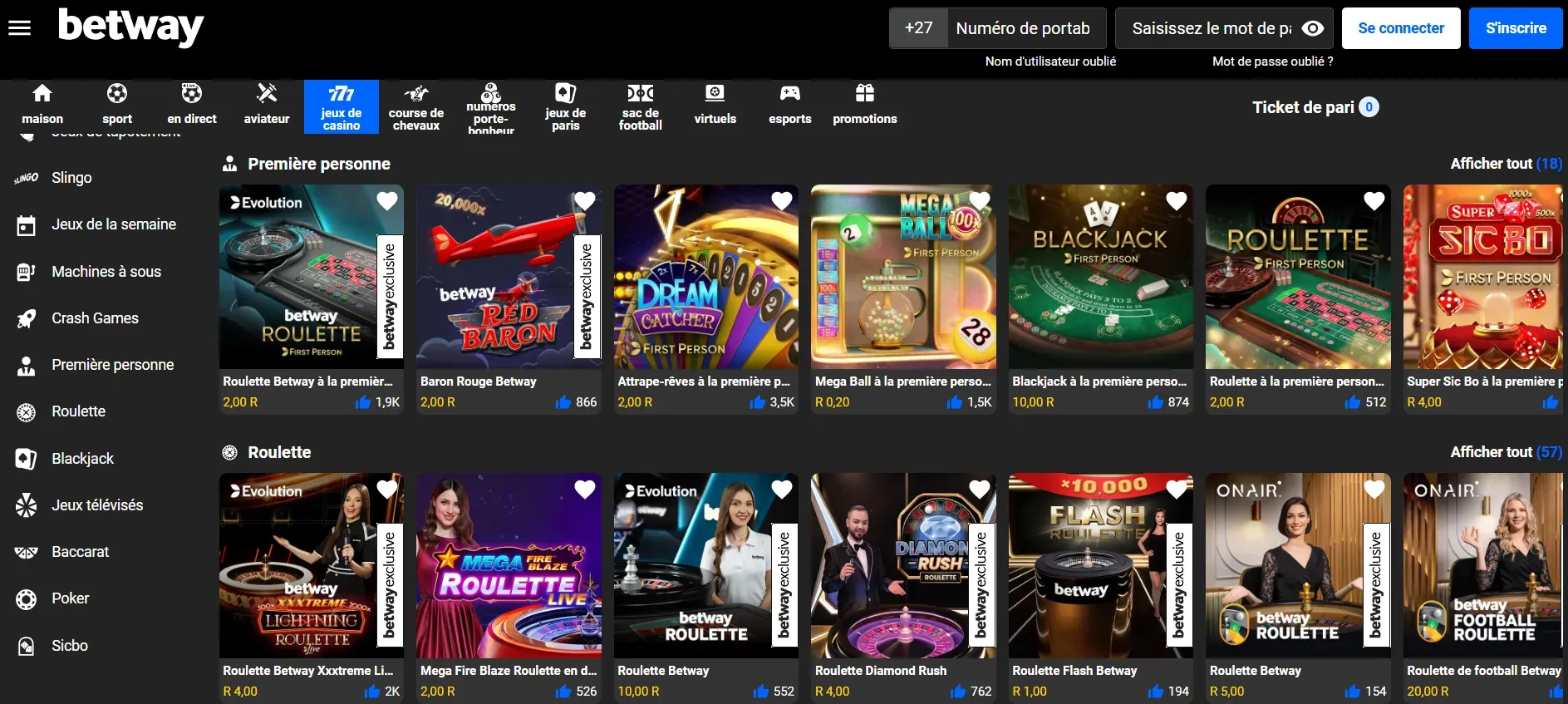Click the S'inscrire button
This screenshot has height=704, width=1568.
pos(1516,28)
